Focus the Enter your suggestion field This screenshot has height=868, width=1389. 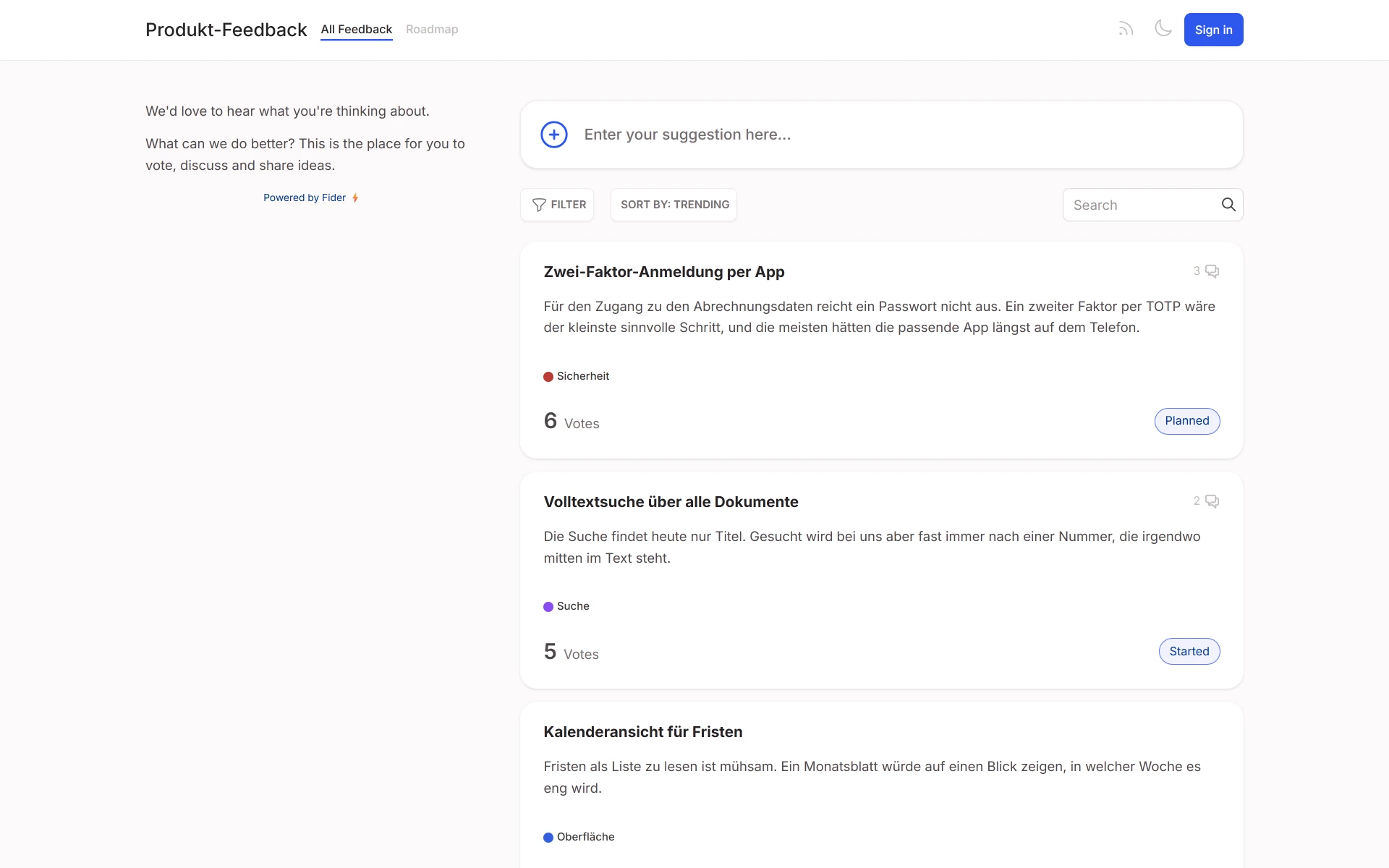pos(882,135)
